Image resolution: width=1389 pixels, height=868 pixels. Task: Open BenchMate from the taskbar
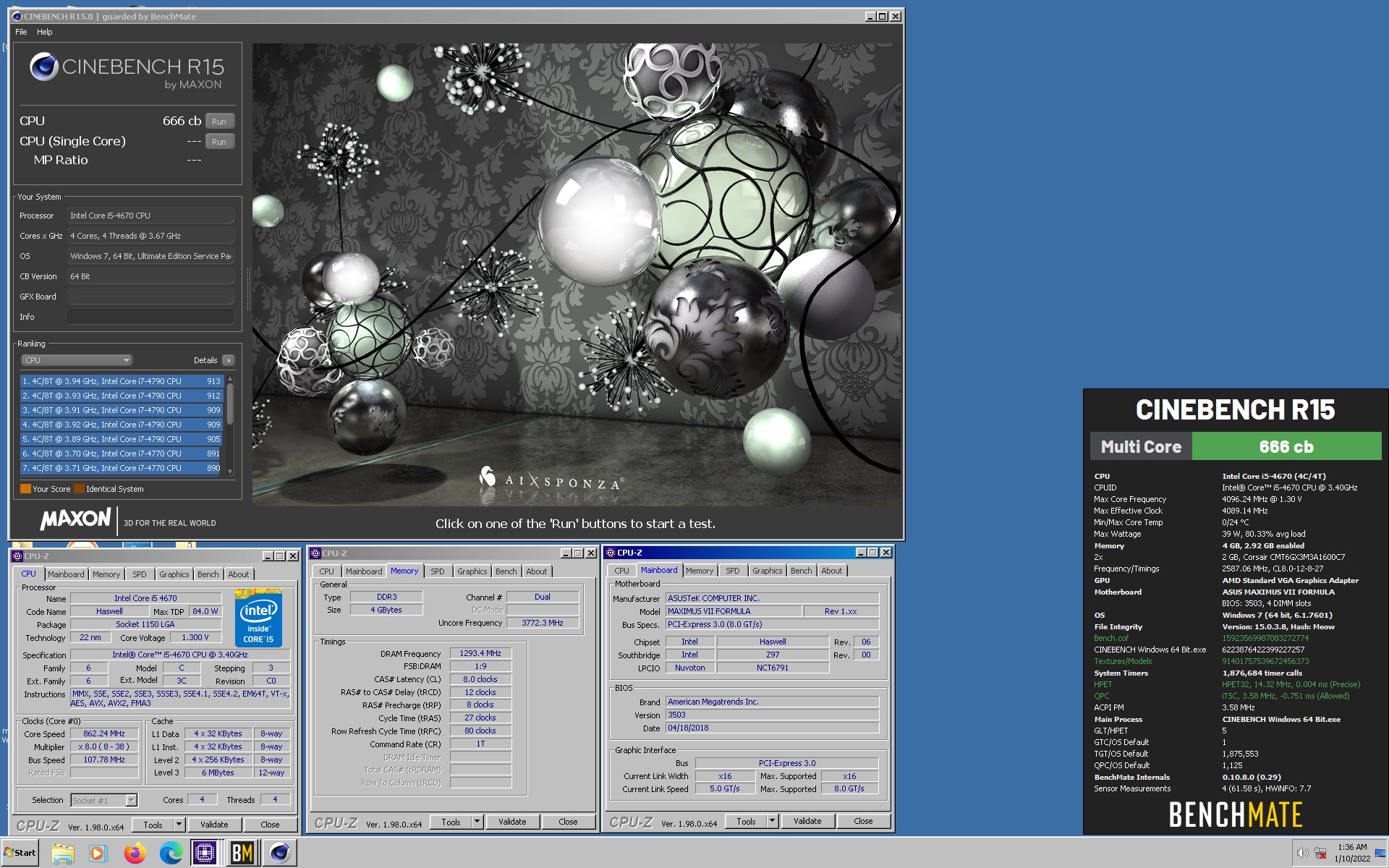click(242, 854)
